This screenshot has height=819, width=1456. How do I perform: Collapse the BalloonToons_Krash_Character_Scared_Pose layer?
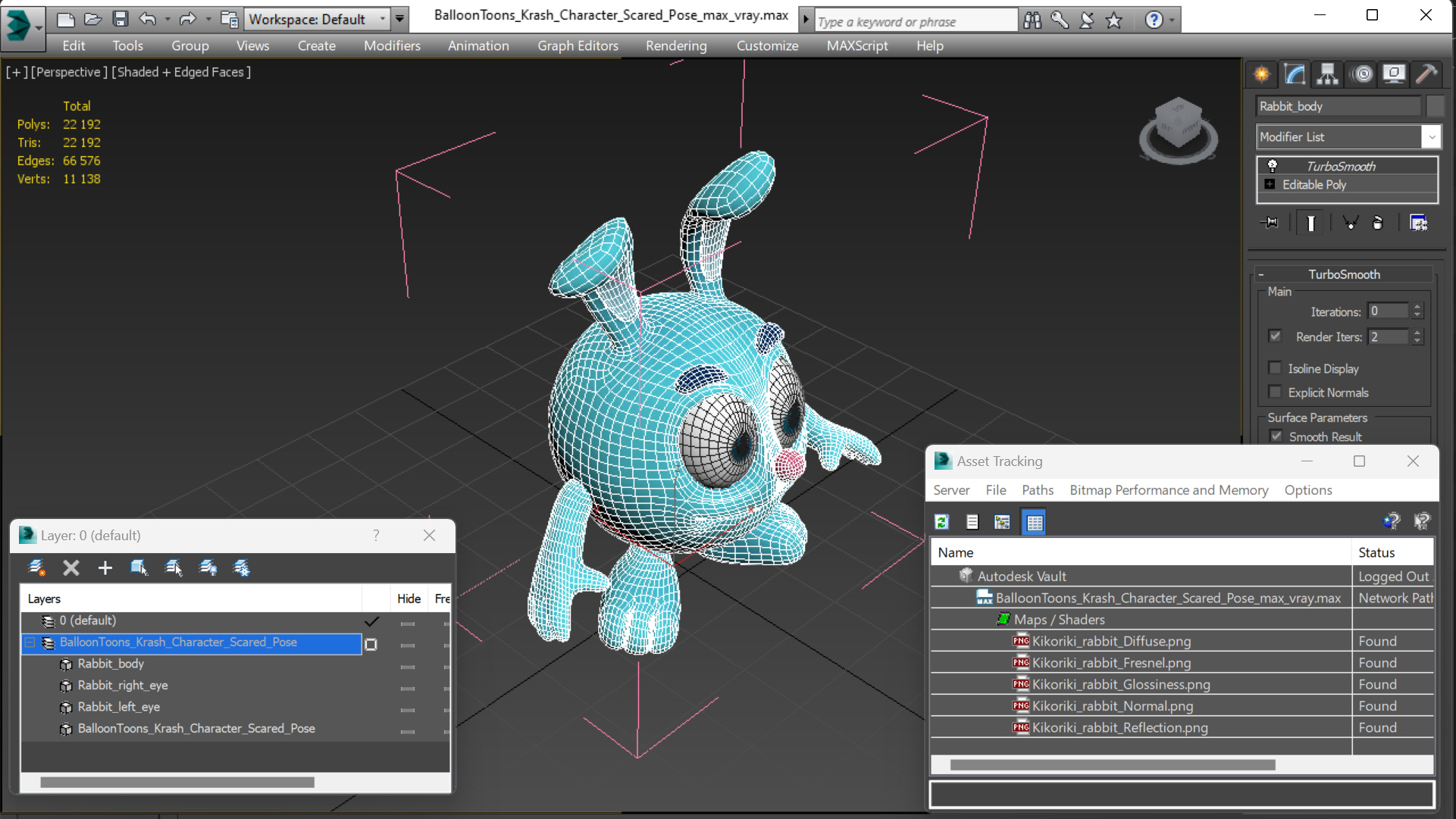[x=30, y=642]
